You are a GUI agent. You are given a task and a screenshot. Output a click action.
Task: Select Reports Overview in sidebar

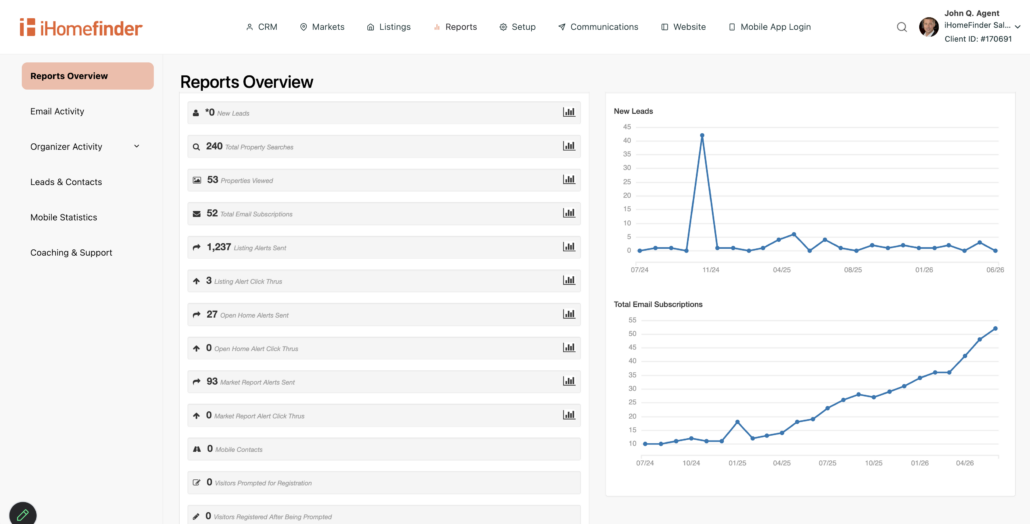[87, 76]
